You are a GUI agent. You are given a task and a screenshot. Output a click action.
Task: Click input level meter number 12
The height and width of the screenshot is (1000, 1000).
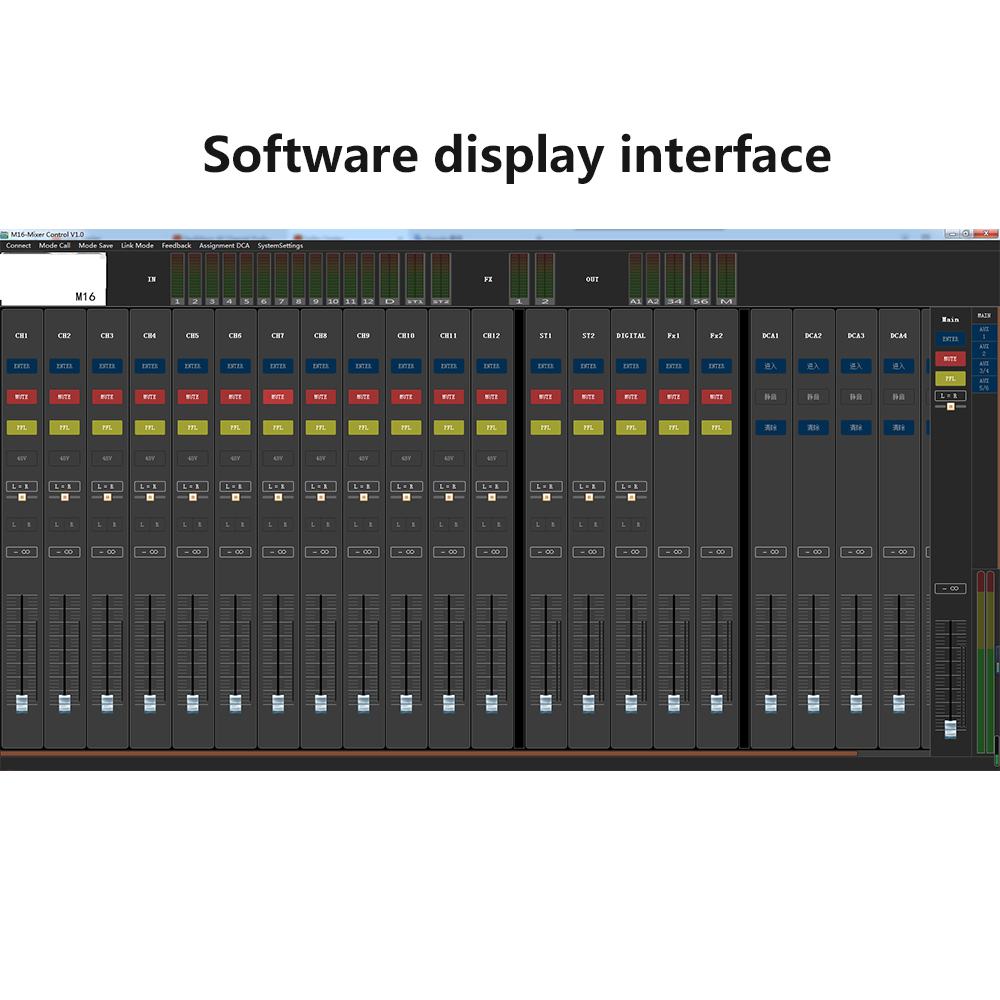click(368, 279)
